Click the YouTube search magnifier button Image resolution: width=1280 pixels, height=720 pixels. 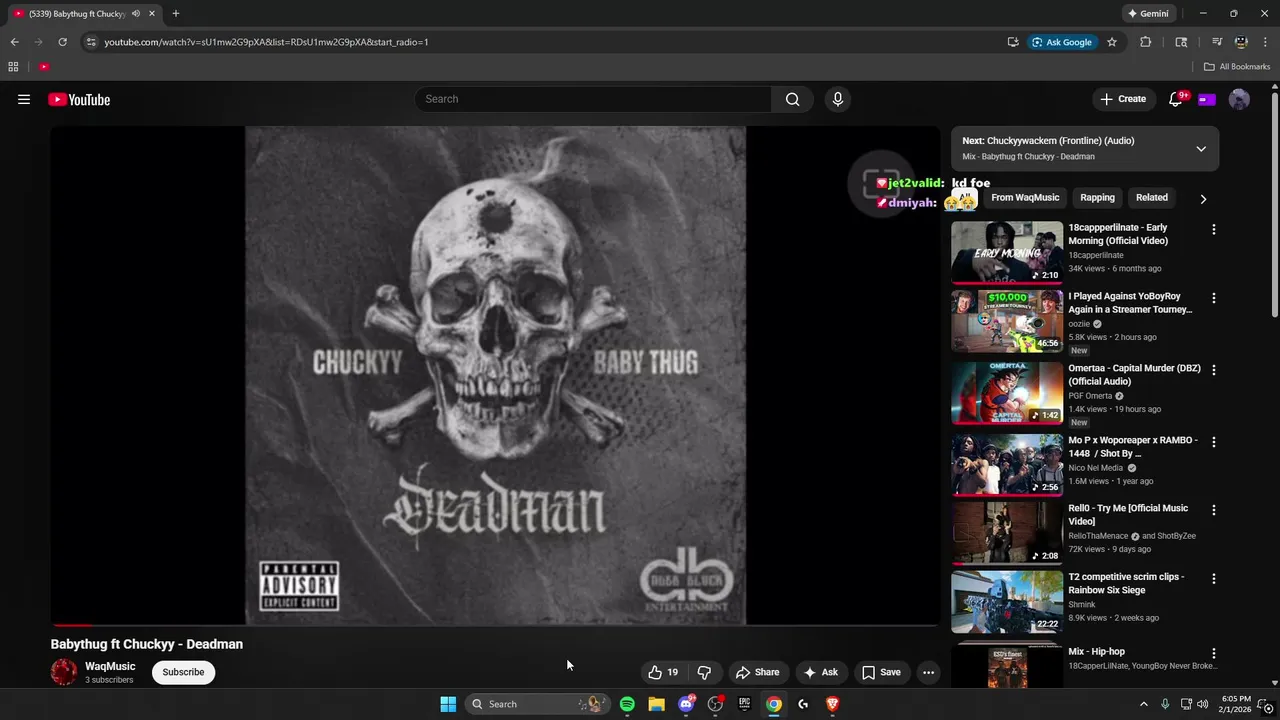point(792,99)
